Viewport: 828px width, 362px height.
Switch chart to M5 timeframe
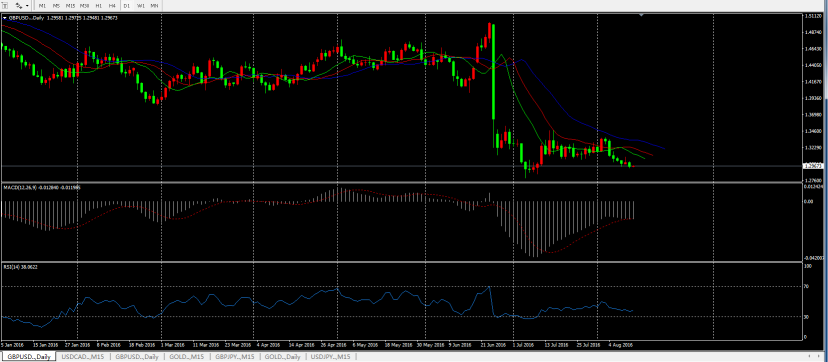(x=56, y=5)
